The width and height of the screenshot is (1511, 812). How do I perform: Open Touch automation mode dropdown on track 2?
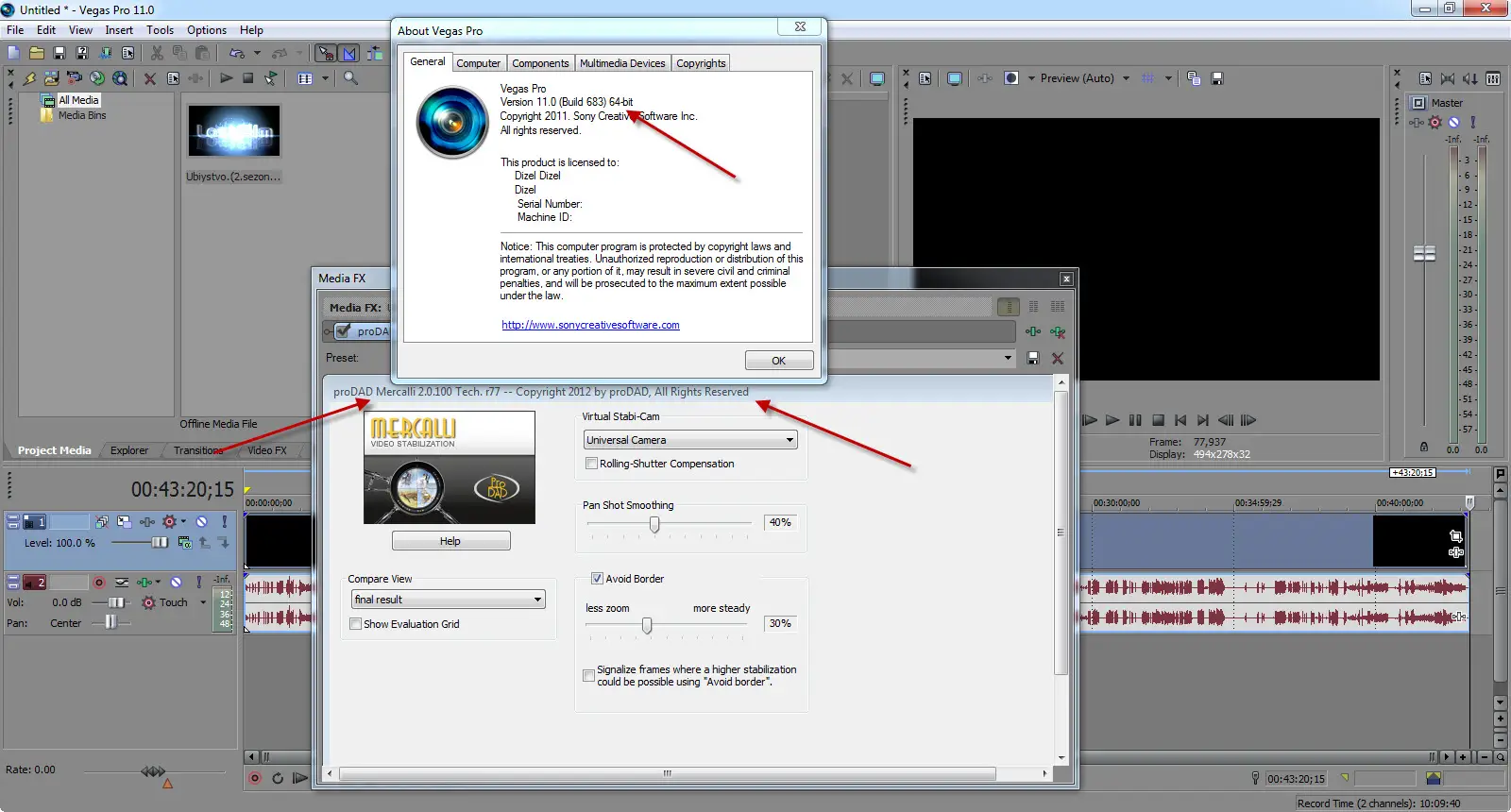[203, 602]
